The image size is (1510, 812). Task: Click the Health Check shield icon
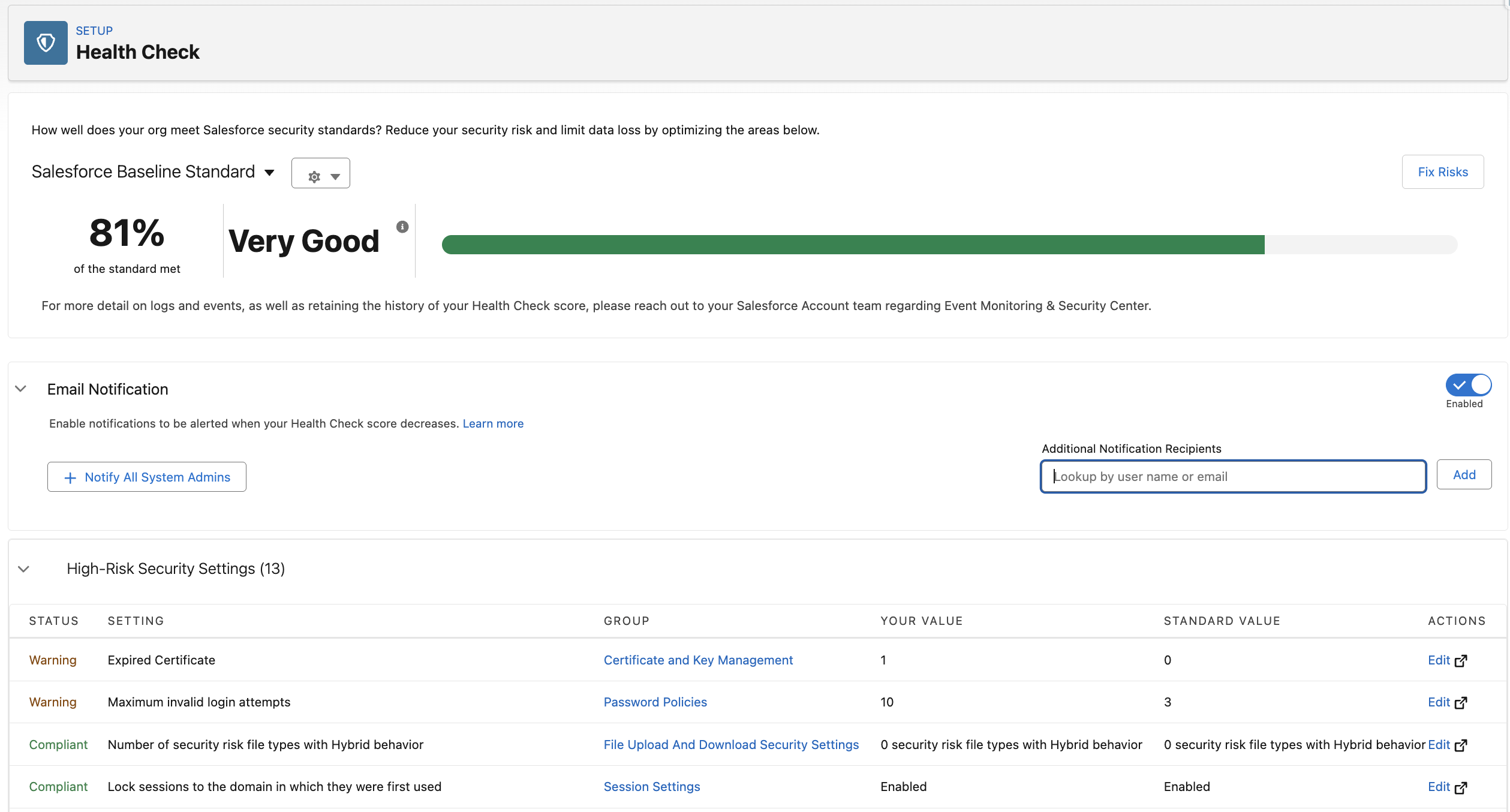46,43
